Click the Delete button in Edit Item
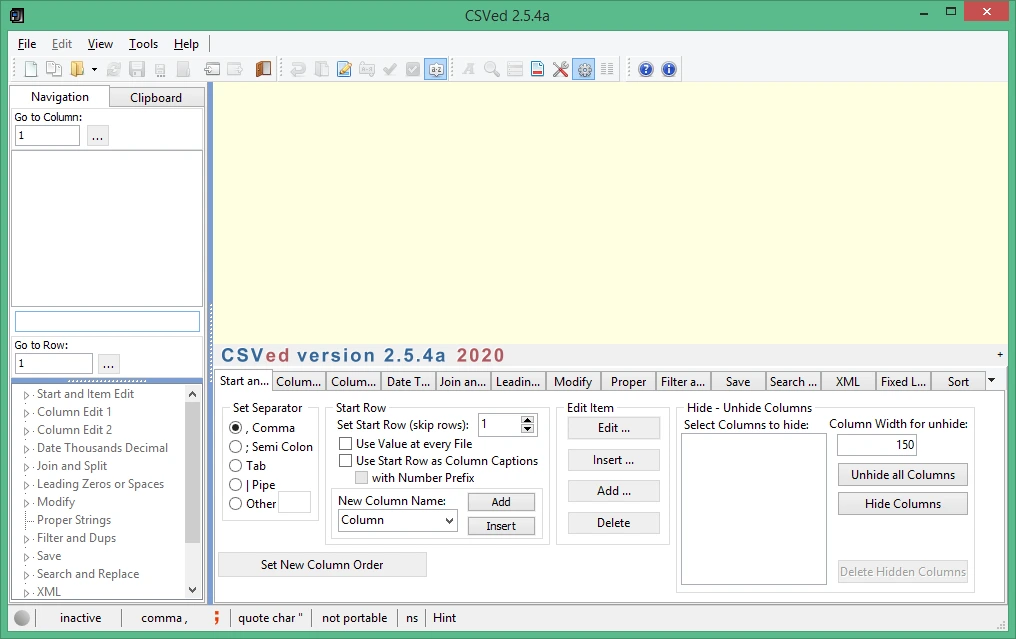This screenshot has height=639, width=1016. [614, 522]
